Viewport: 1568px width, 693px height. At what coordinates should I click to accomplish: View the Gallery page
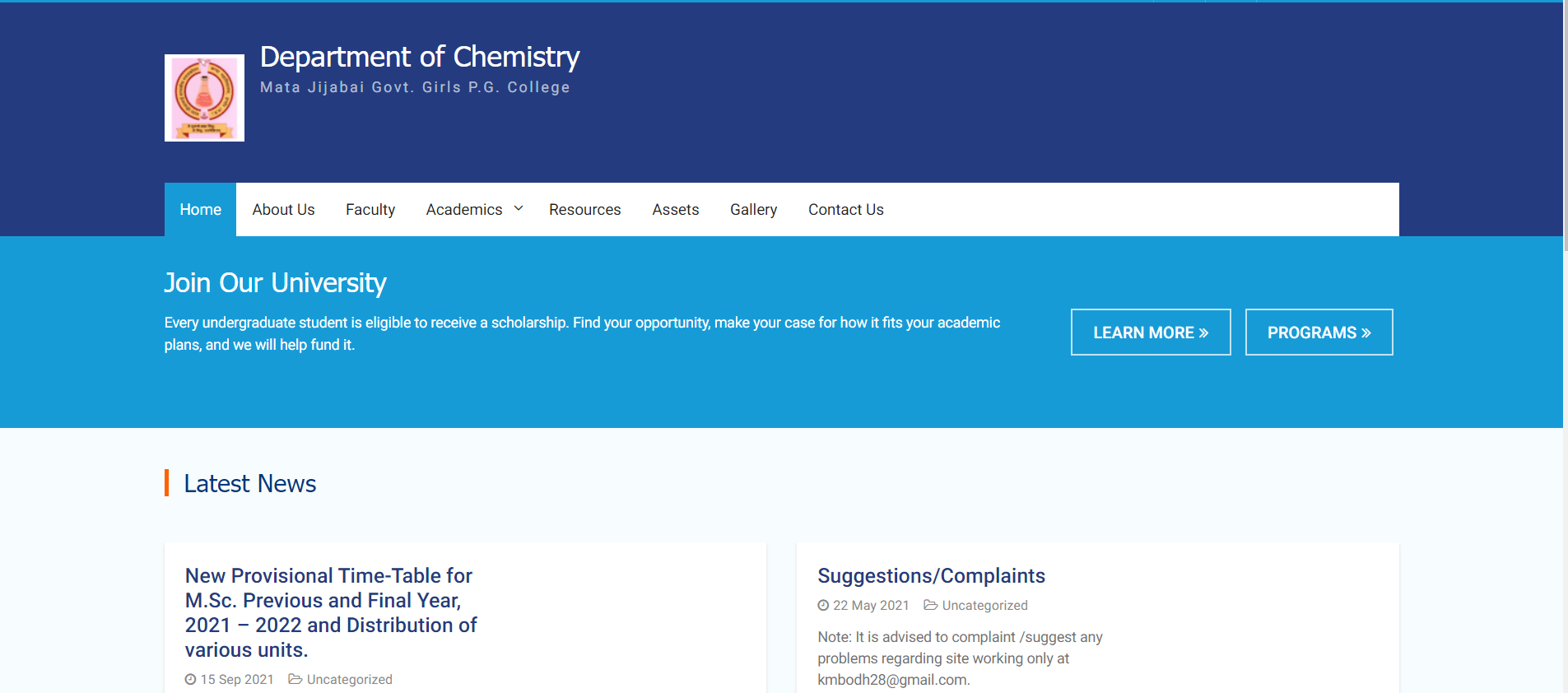753,210
